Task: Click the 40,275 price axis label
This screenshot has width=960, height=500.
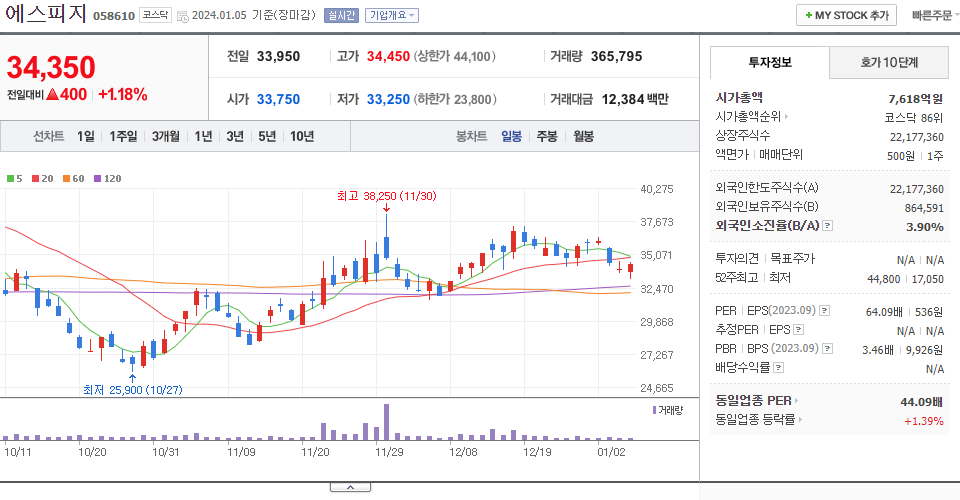Action: click(656, 190)
